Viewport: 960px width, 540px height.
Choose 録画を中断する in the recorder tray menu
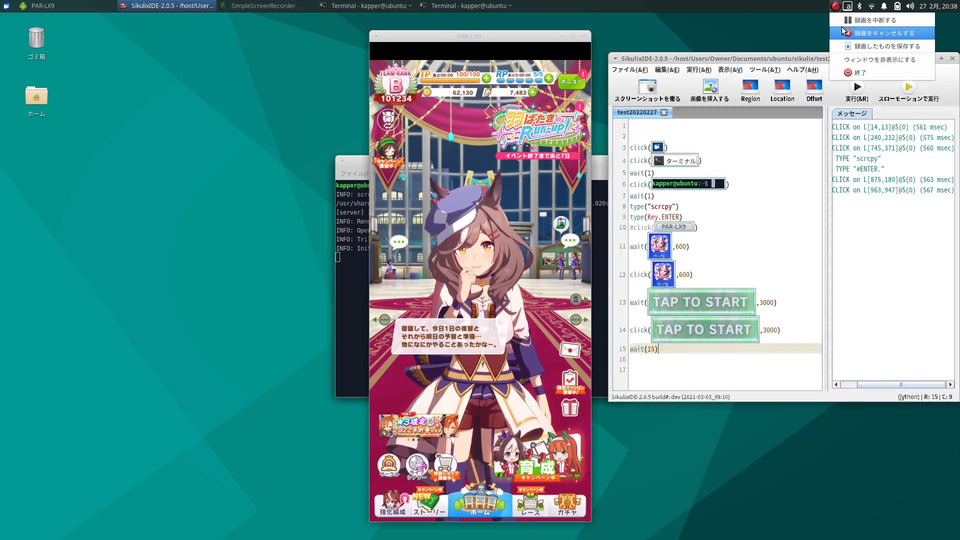click(882, 20)
